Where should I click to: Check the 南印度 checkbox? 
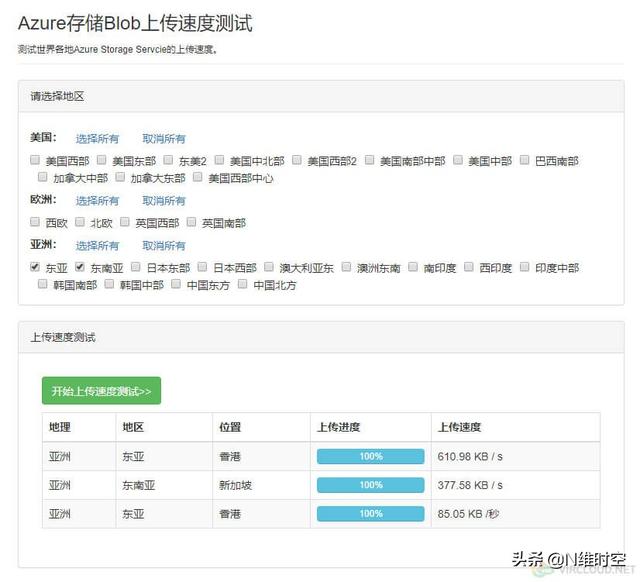click(x=413, y=267)
